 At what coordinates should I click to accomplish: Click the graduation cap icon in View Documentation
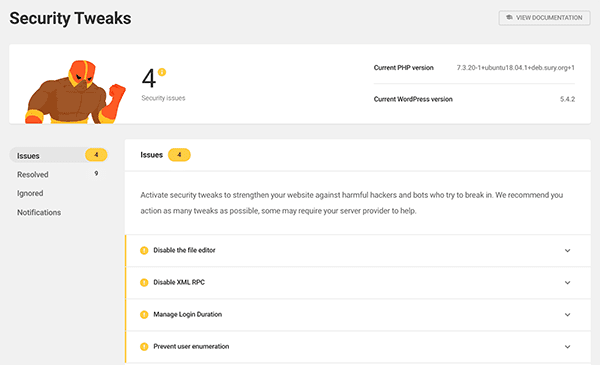509,18
